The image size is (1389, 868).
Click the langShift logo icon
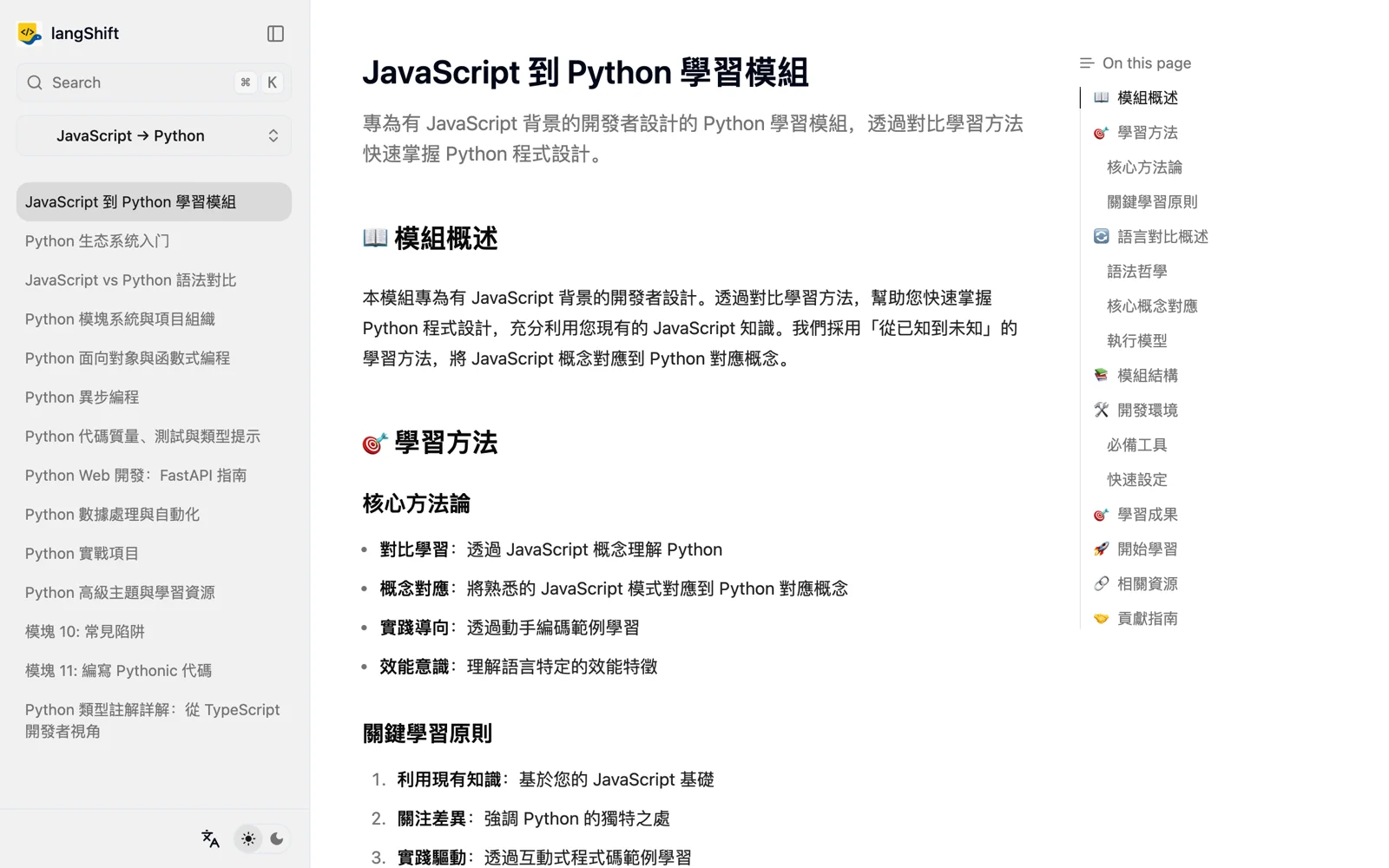coord(30,34)
